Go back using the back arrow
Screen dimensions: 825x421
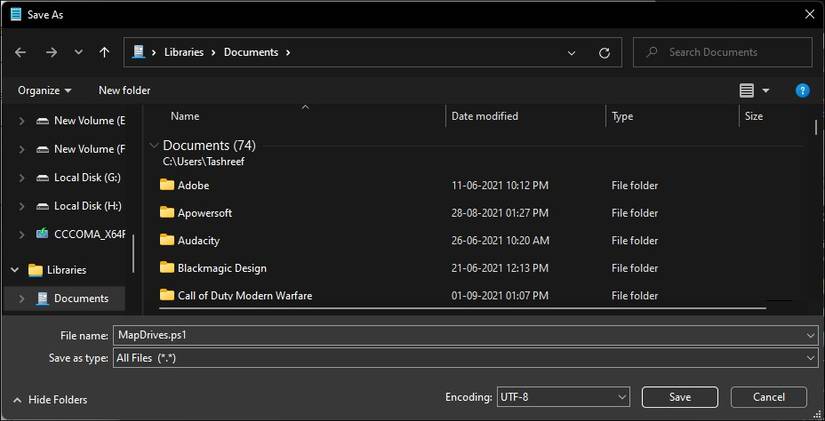tap(21, 53)
